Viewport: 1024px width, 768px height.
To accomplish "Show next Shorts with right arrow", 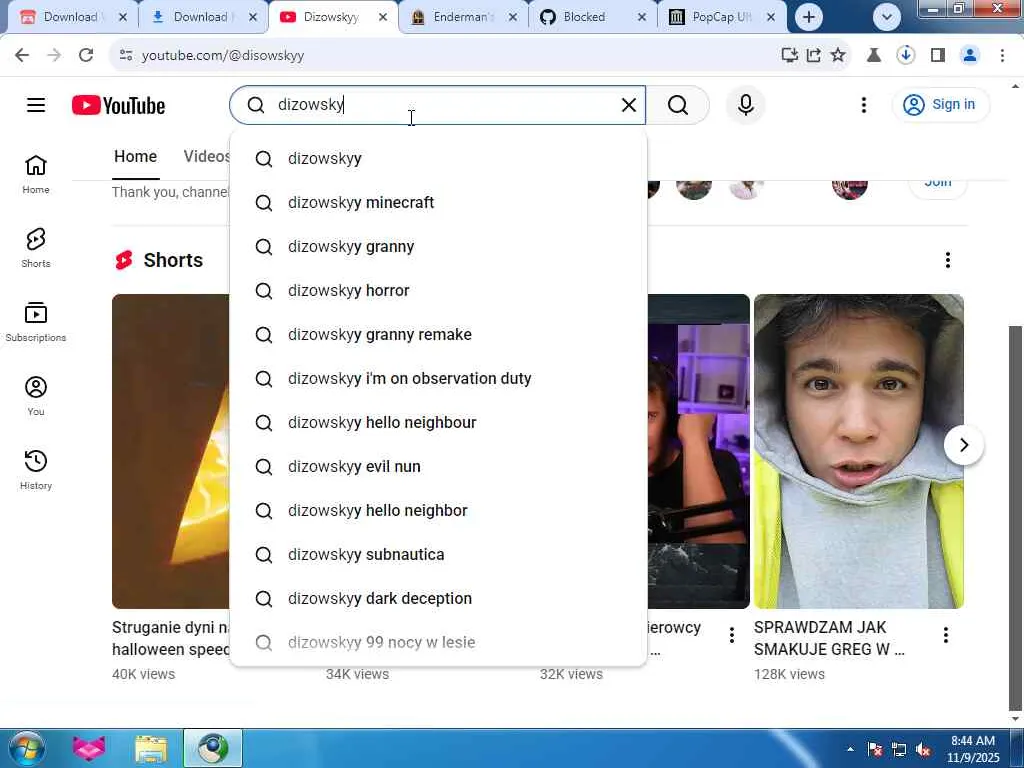I will tap(963, 445).
